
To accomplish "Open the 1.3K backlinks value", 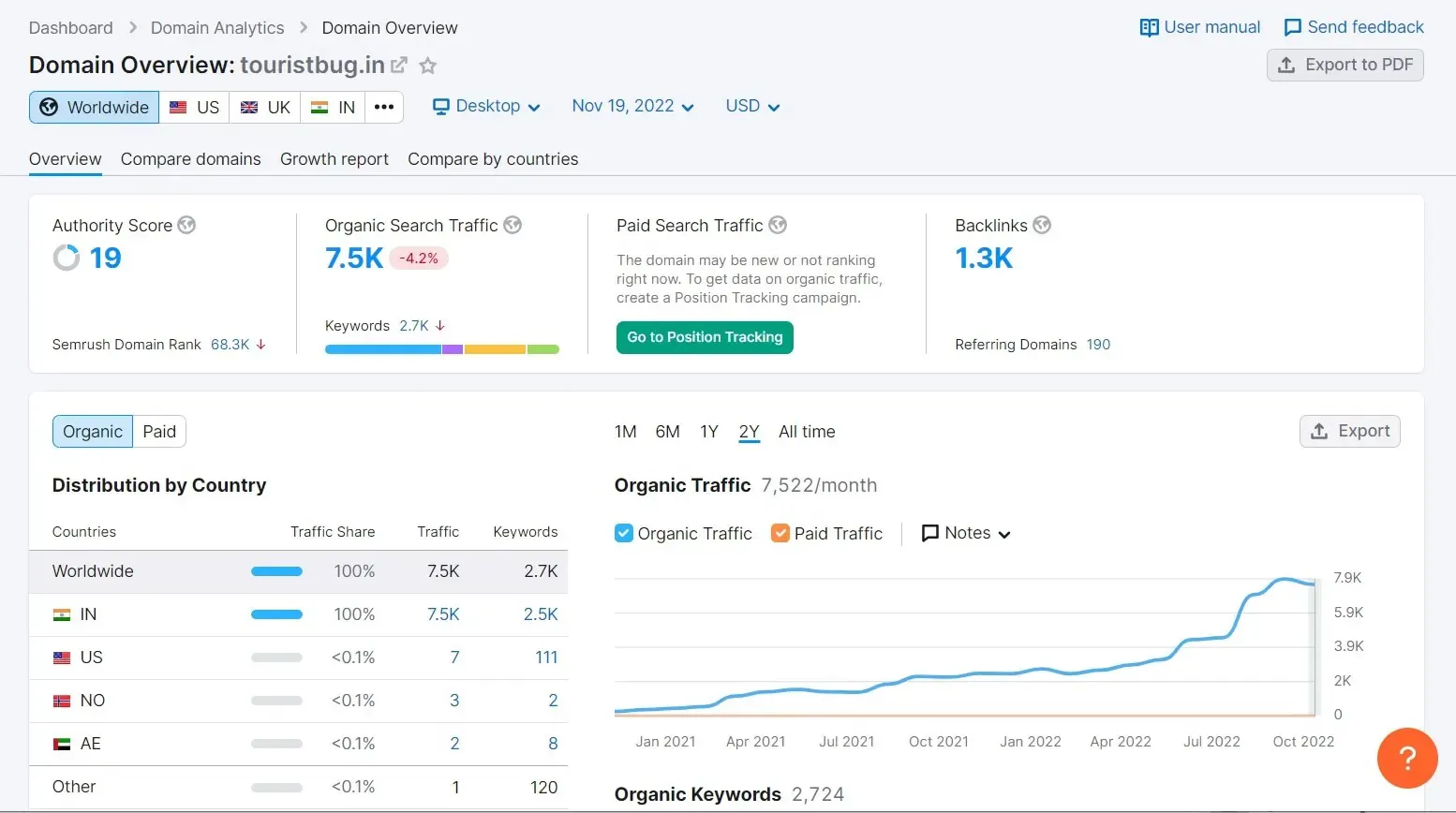I will tap(984, 258).
